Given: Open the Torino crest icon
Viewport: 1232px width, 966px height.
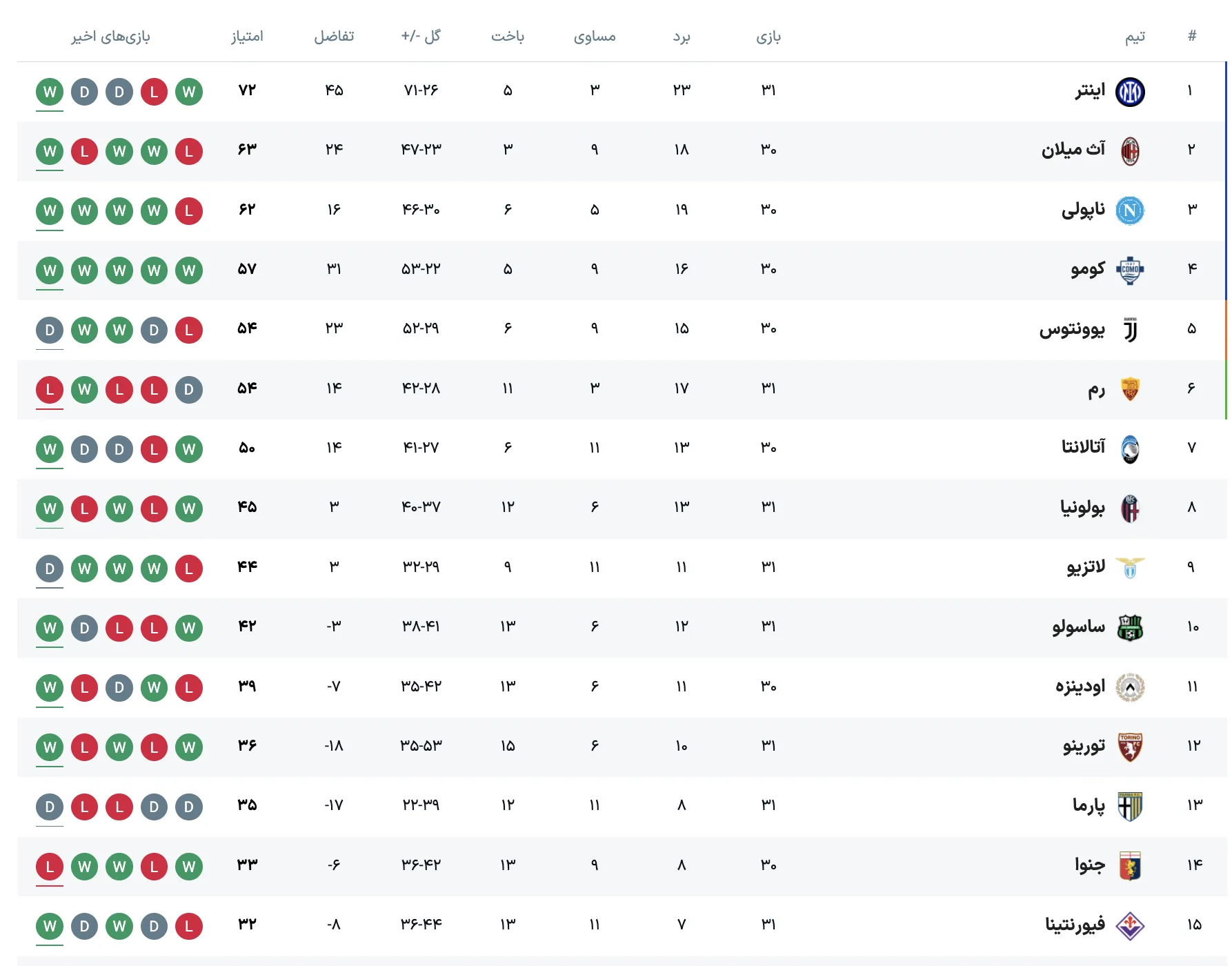Looking at the screenshot, I should 1130,747.
